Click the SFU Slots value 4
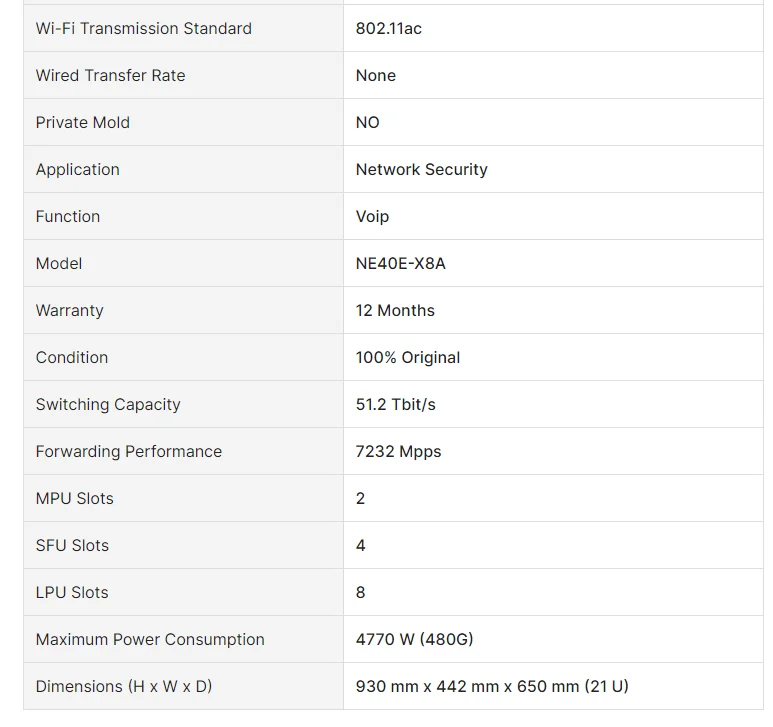 (x=360, y=546)
